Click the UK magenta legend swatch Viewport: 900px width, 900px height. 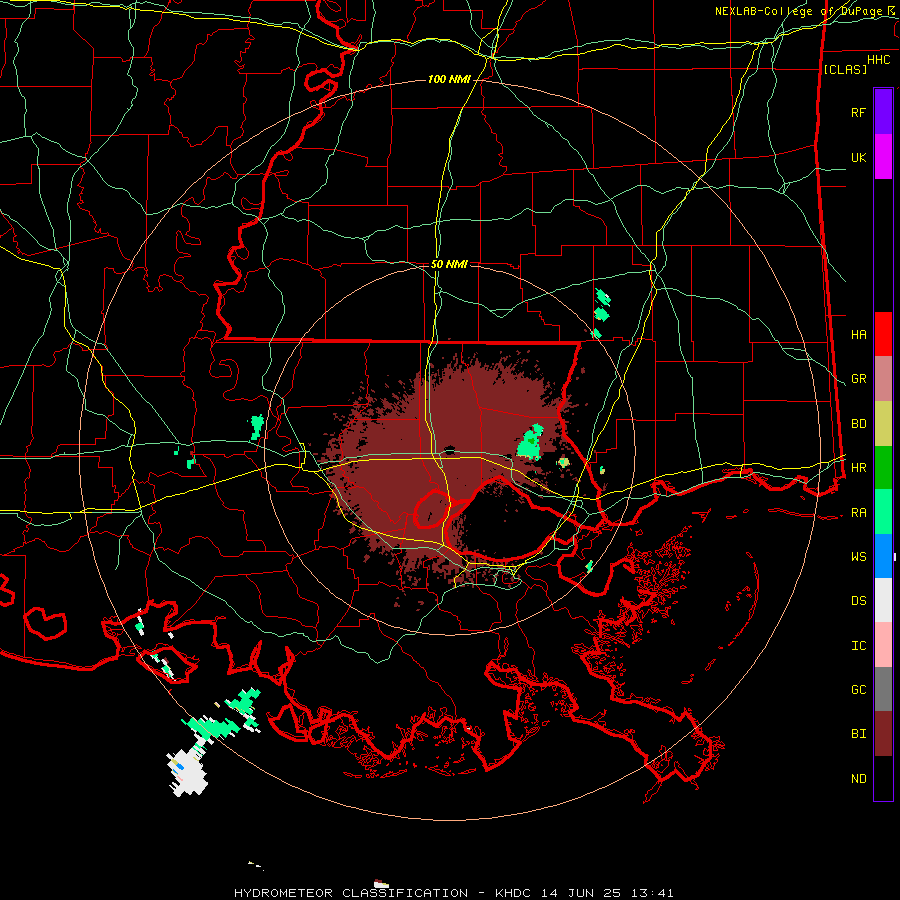883,157
